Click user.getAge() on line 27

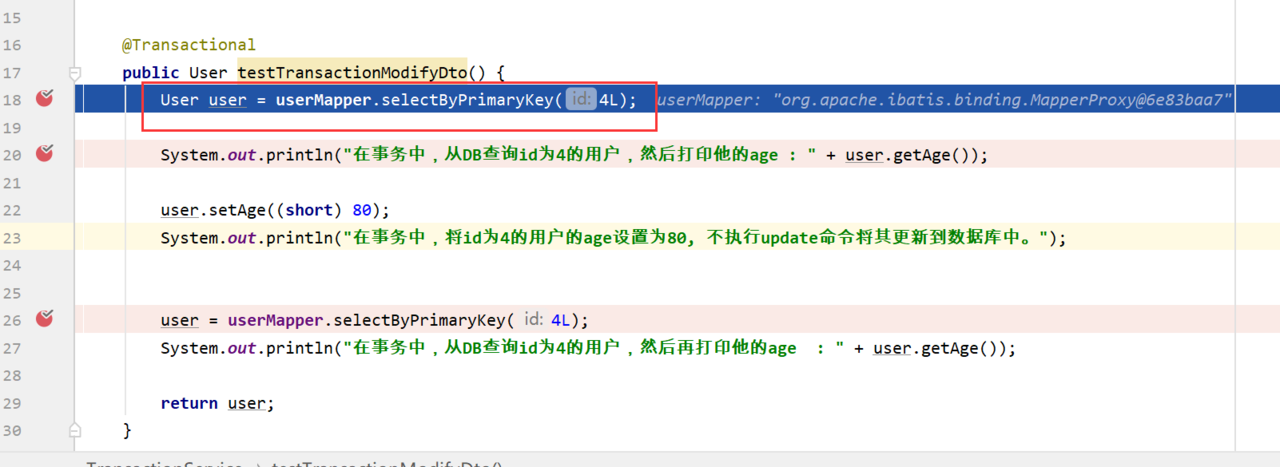939,348
